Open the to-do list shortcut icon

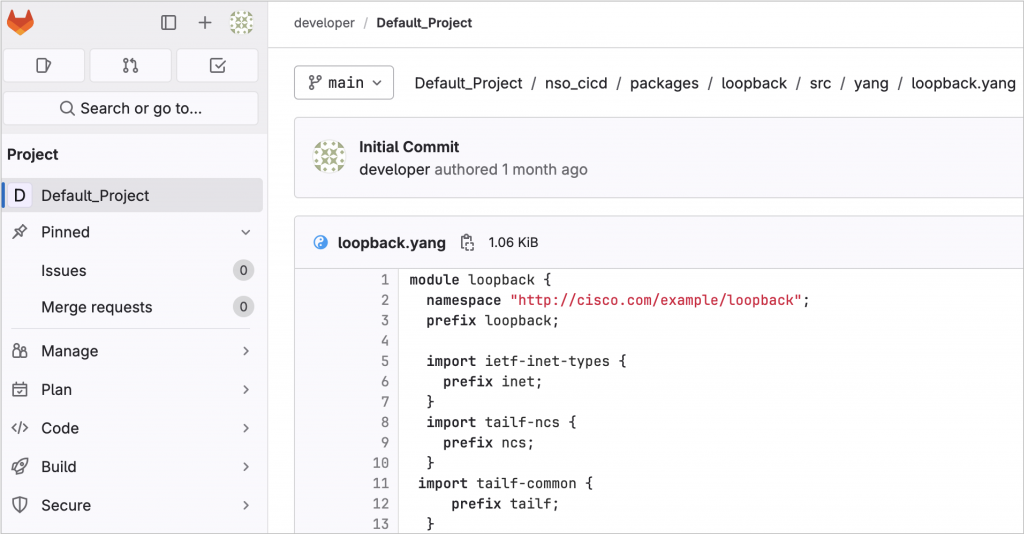(x=217, y=65)
